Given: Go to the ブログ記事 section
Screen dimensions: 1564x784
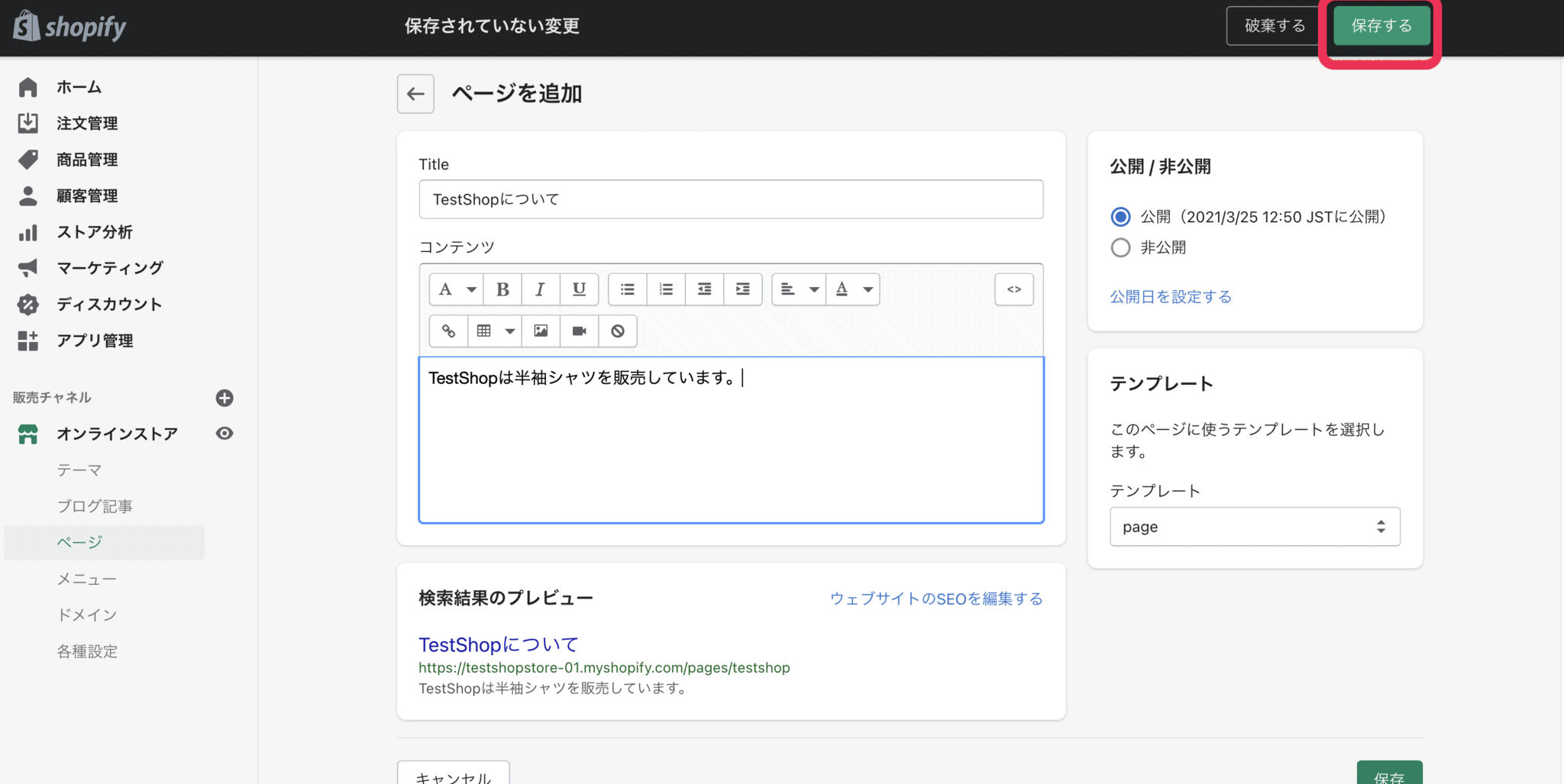Looking at the screenshot, I should click(94, 505).
